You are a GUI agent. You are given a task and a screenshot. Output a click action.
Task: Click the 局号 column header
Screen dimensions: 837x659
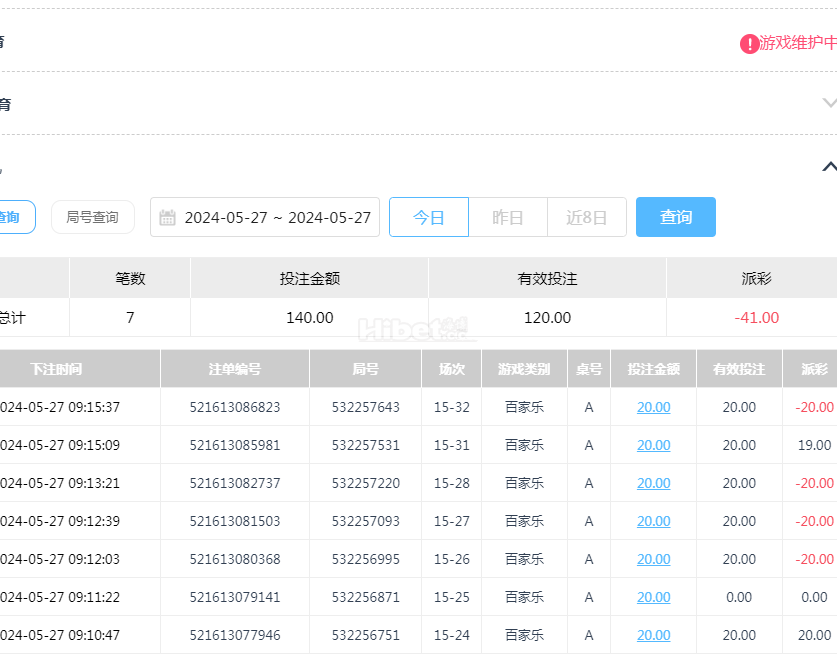coord(366,369)
